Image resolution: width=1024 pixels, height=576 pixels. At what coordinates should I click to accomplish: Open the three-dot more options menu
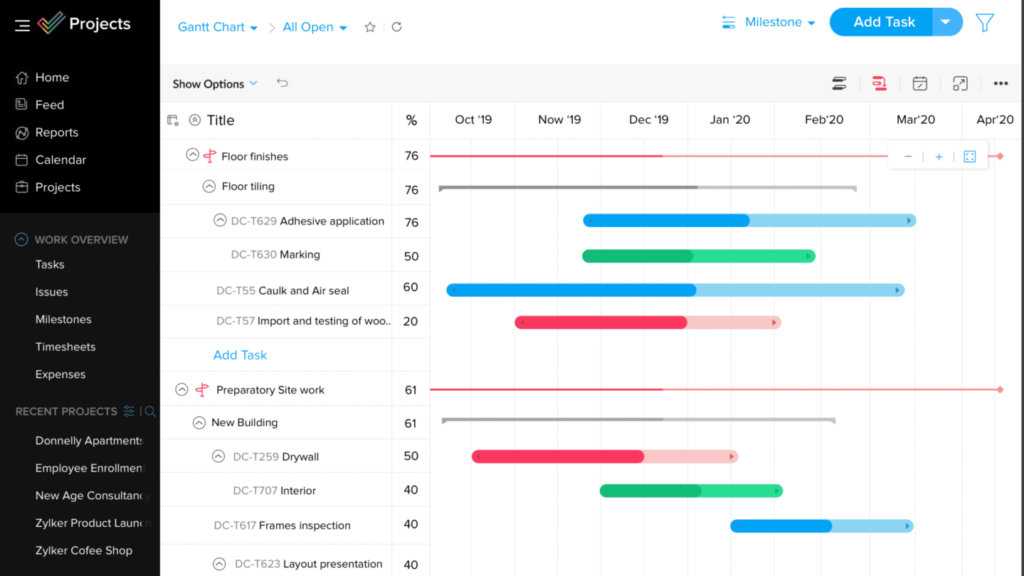pyautogui.click(x=1001, y=84)
